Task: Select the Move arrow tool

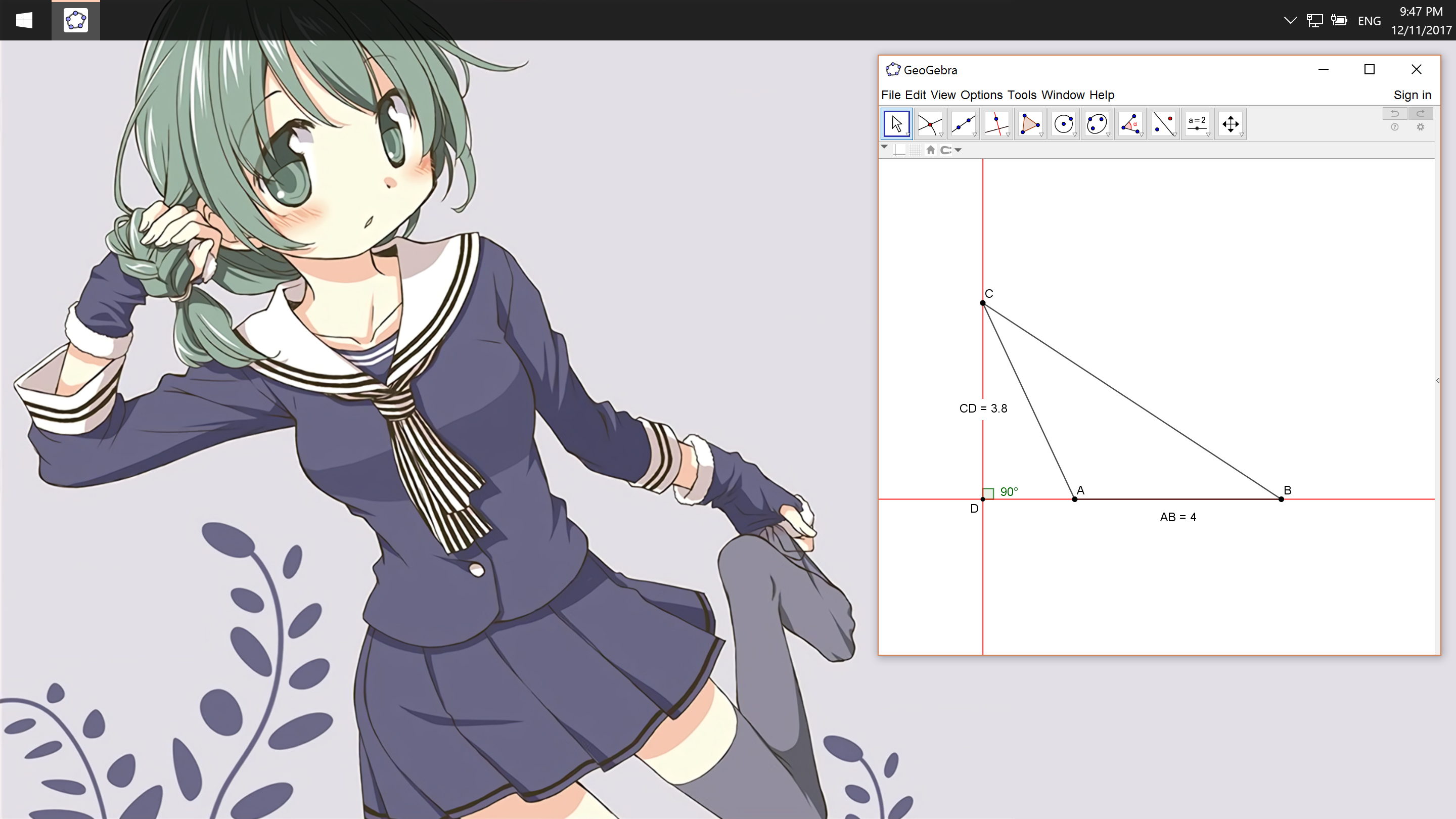Action: (x=896, y=124)
